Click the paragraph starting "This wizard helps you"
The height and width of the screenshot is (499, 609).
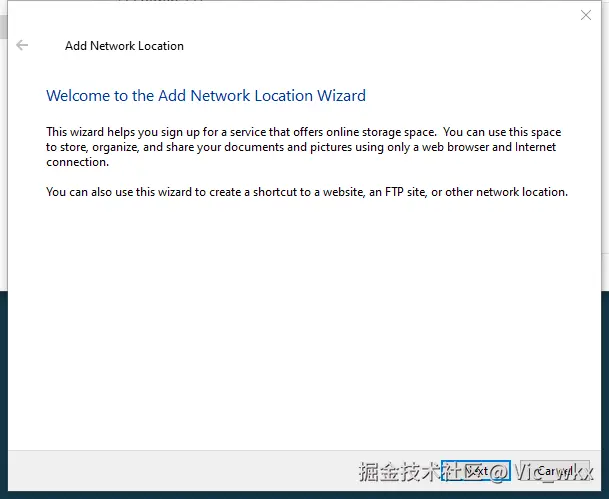coord(302,147)
